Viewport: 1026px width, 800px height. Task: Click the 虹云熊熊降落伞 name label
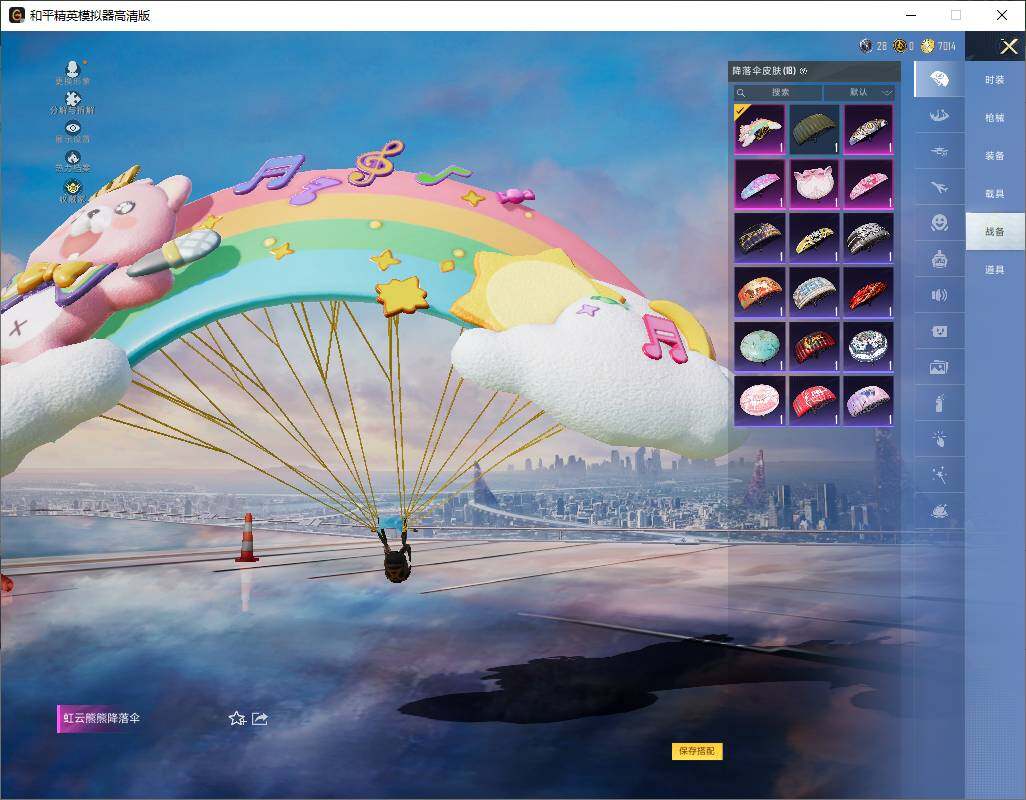pos(101,718)
